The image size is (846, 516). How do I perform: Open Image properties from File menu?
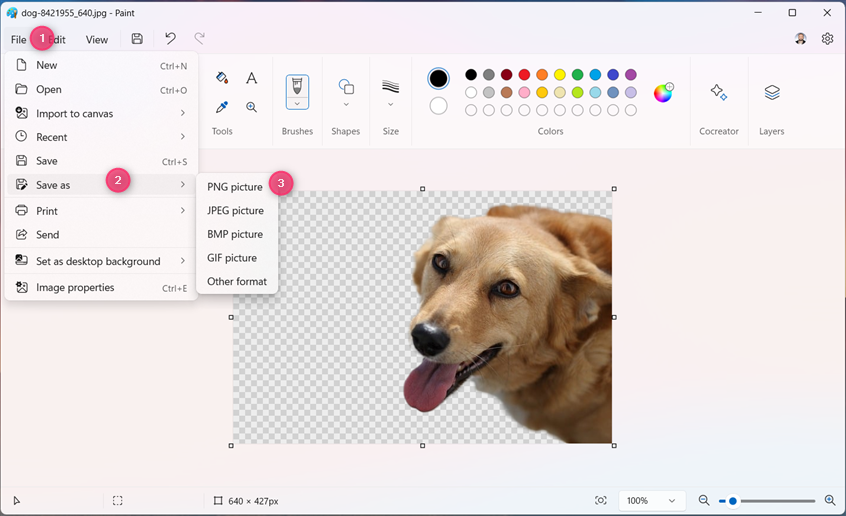(75, 288)
